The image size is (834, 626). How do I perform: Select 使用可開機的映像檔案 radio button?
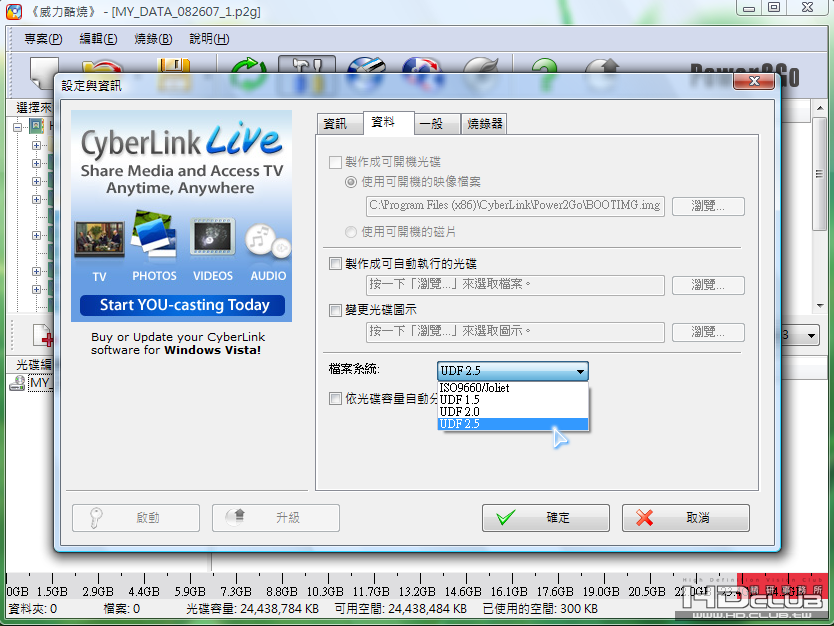click(351, 182)
